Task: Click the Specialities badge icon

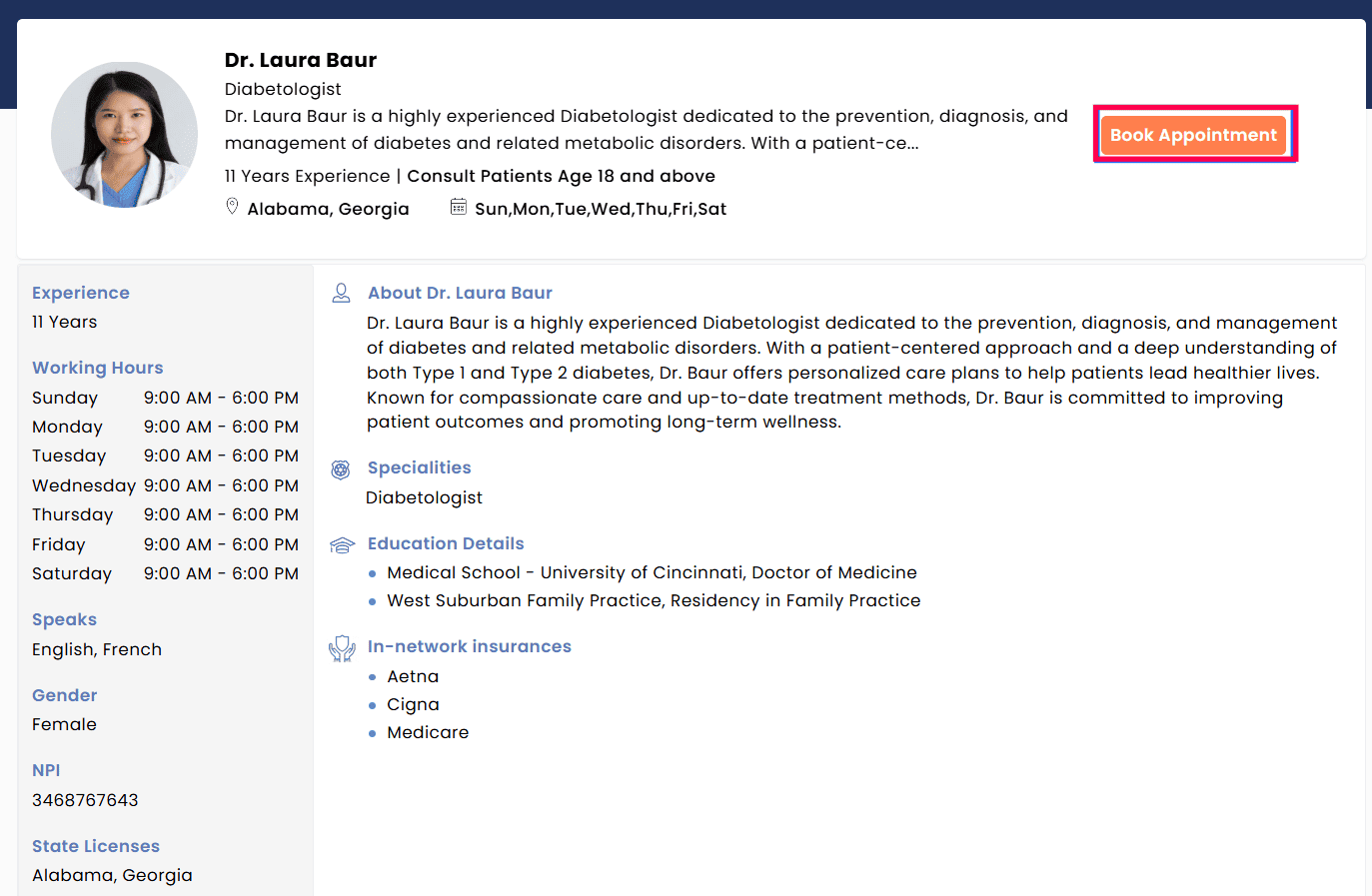Action: 341,468
